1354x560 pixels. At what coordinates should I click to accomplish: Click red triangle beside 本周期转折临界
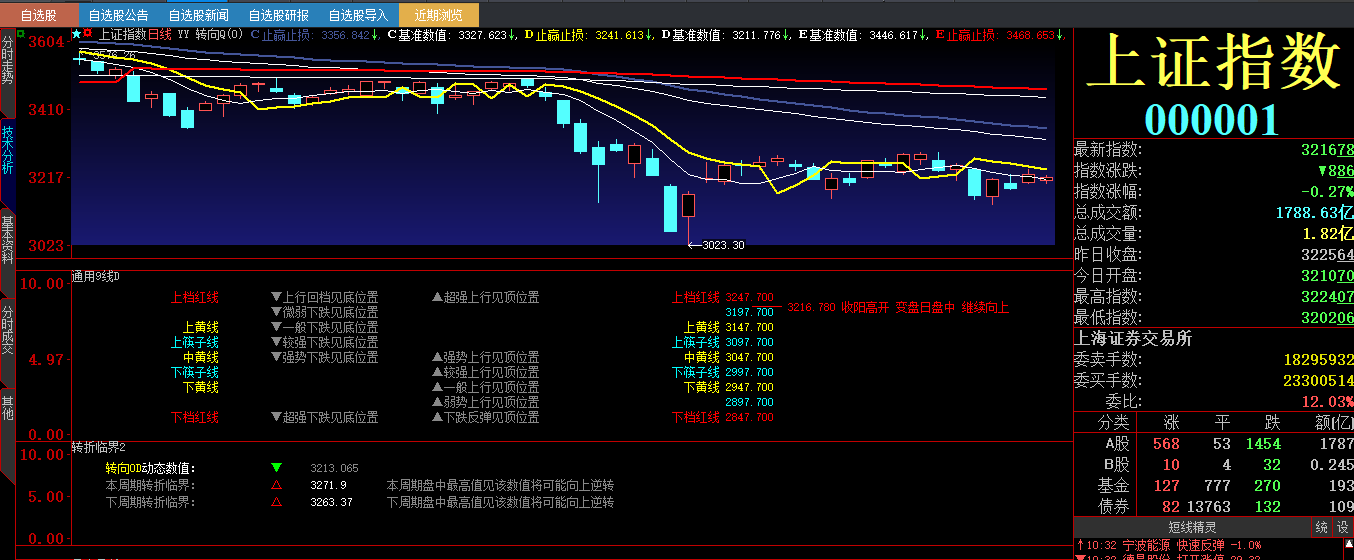277,485
